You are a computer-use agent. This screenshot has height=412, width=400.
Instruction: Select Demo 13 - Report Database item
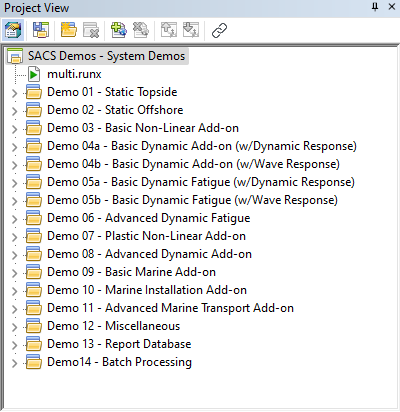[x=119, y=344]
